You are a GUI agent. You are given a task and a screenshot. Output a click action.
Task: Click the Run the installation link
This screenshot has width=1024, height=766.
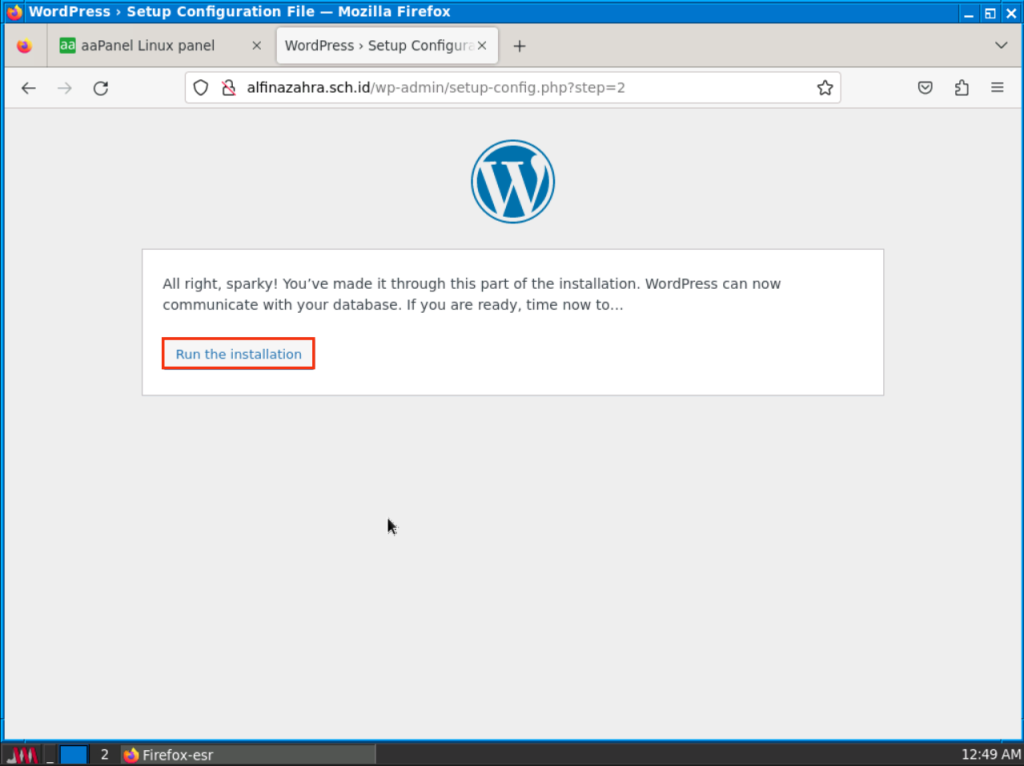(x=238, y=354)
